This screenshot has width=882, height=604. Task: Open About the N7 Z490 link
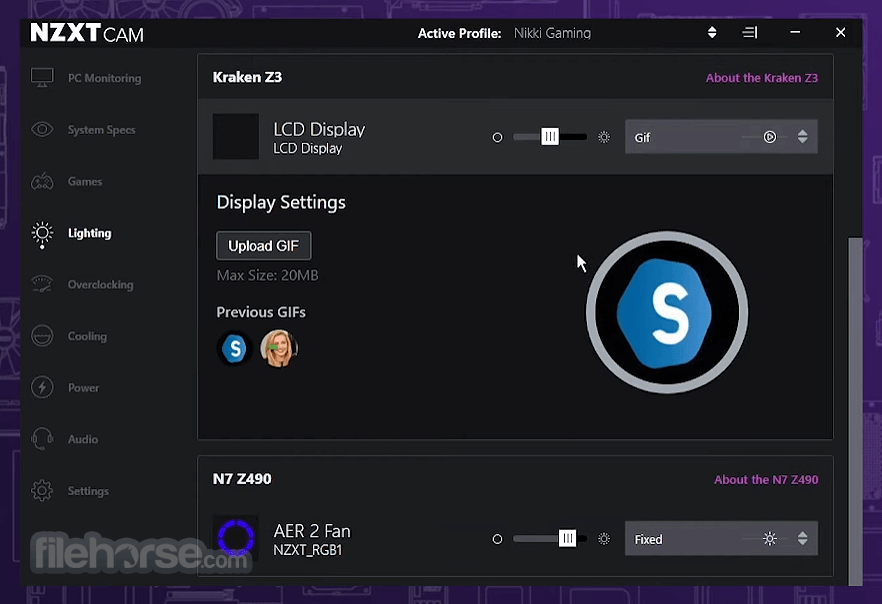(766, 480)
